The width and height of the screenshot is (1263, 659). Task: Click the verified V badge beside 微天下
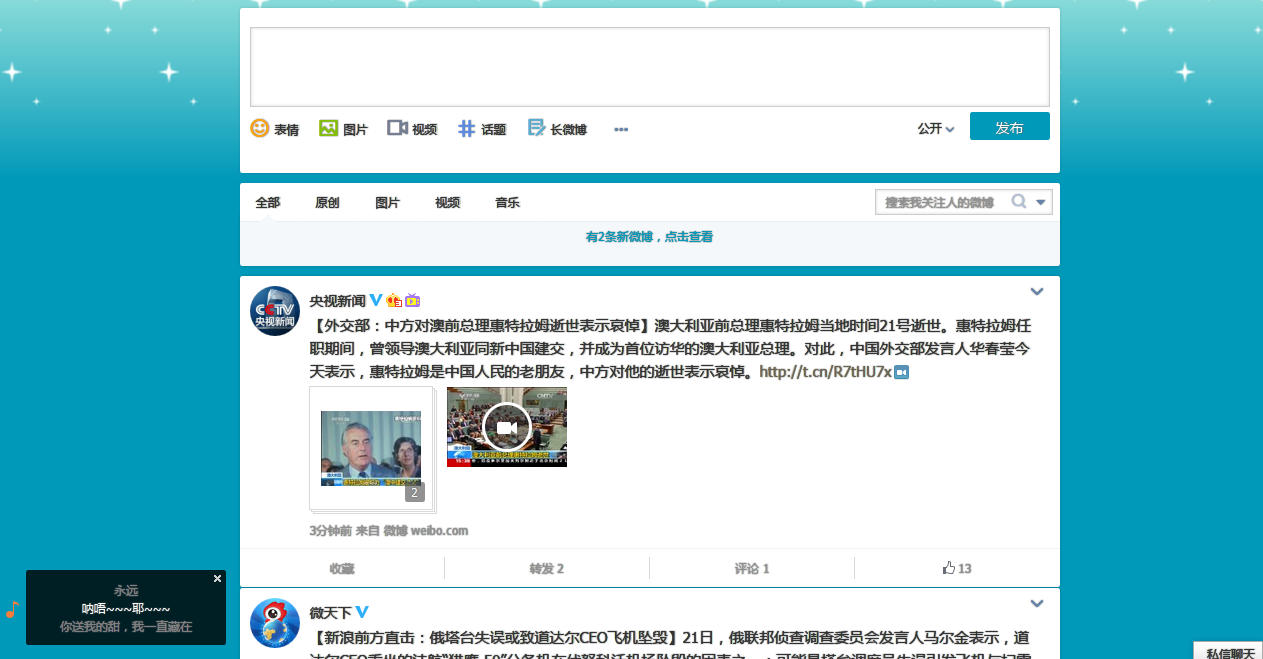(x=363, y=612)
